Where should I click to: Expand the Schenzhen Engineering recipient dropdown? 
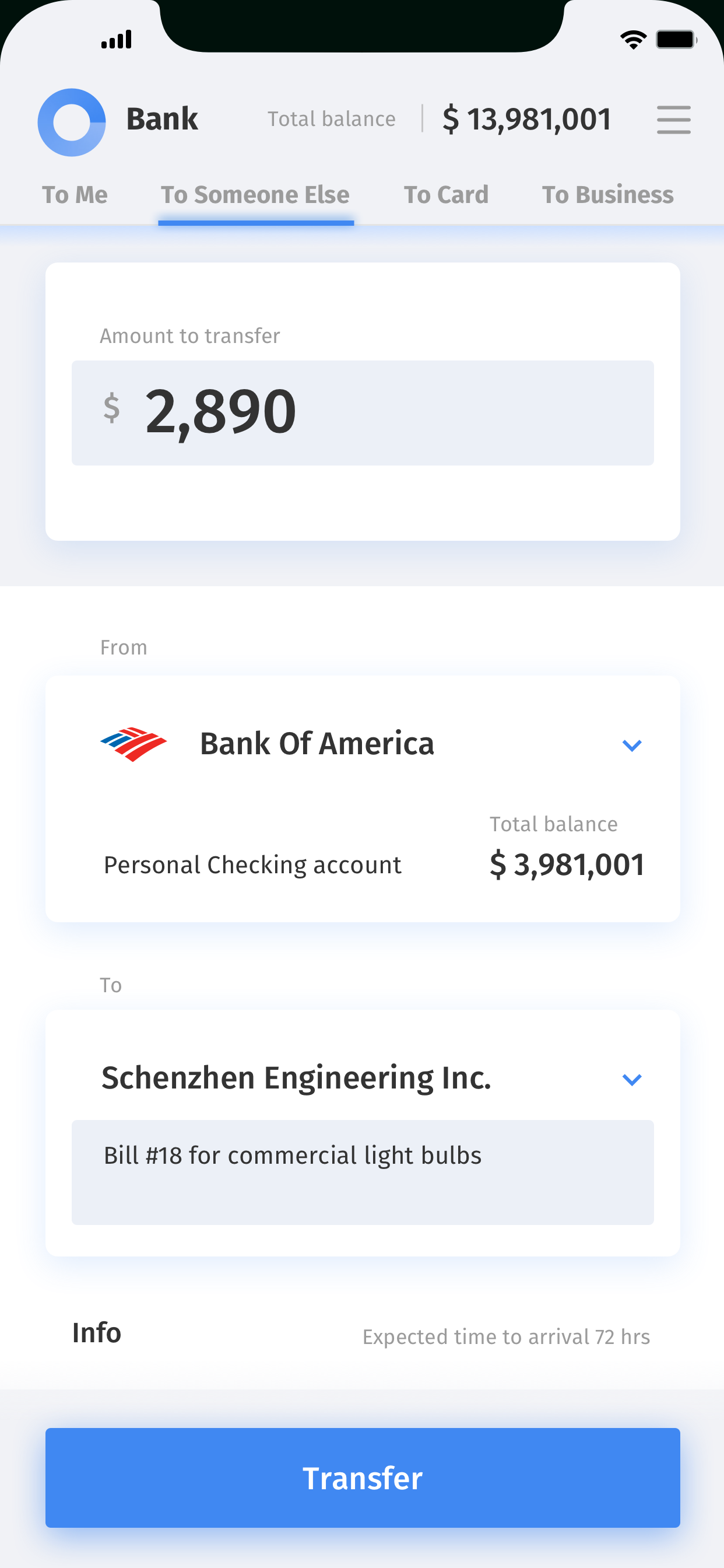[x=632, y=1079]
